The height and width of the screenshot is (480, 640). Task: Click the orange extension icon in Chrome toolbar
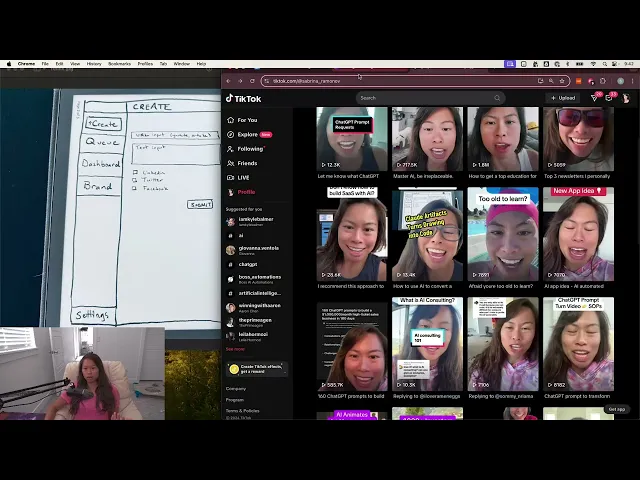click(x=578, y=81)
